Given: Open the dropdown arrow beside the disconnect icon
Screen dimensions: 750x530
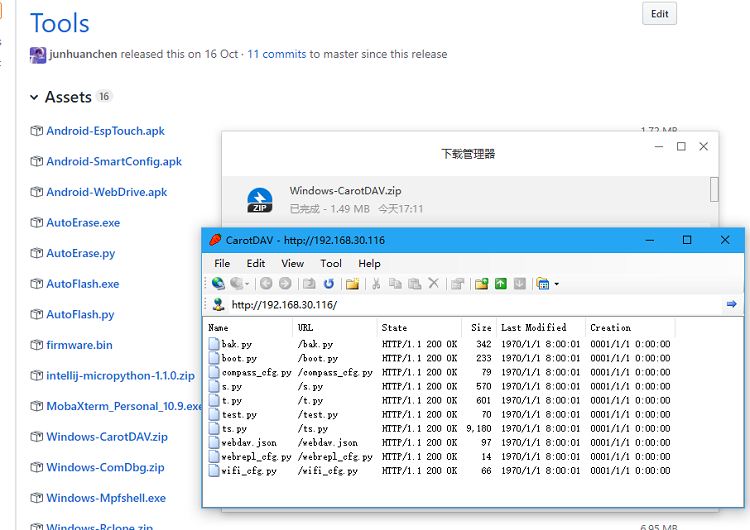Looking at the screenshot, I should [x=247, y=284].
